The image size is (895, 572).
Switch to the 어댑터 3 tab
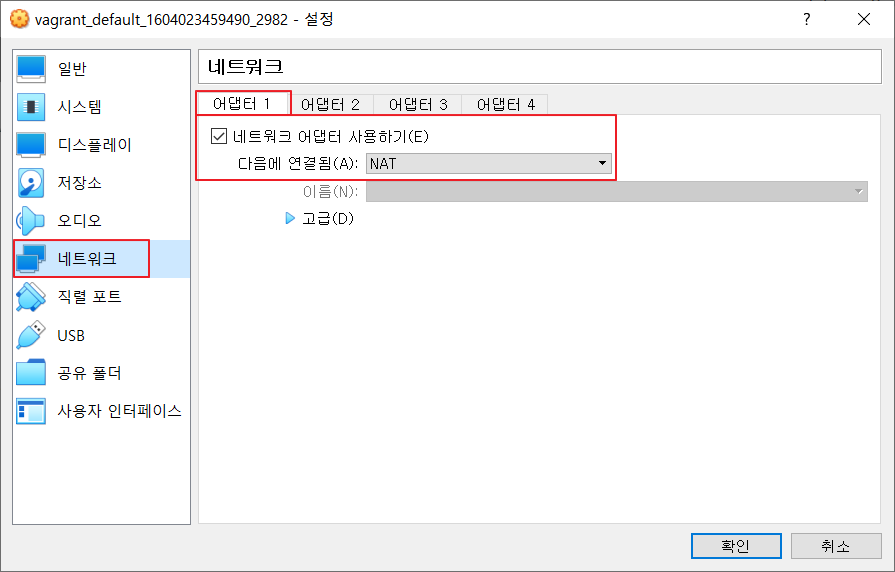(418, 104)
